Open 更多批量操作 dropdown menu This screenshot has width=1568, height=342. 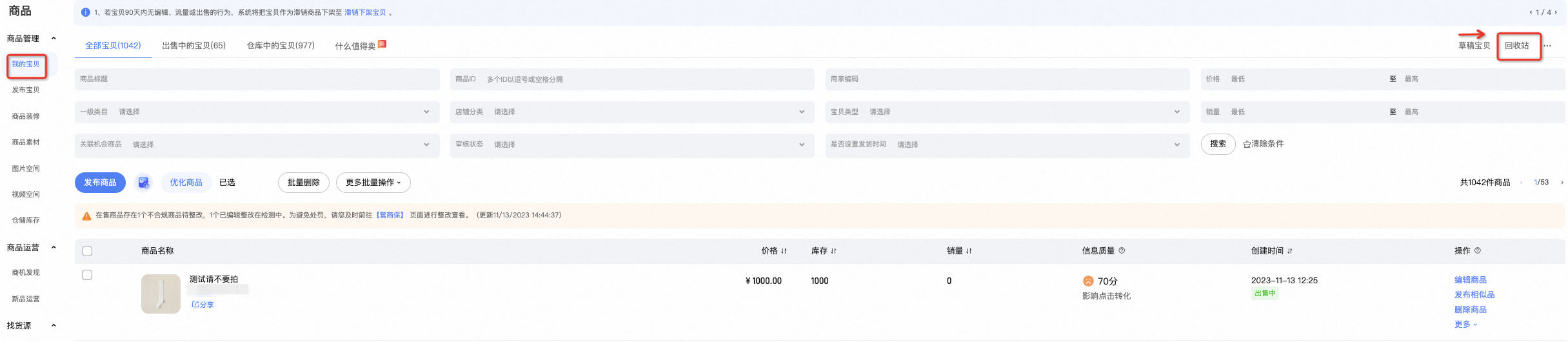pyautogui.click(x=373, y=183)
